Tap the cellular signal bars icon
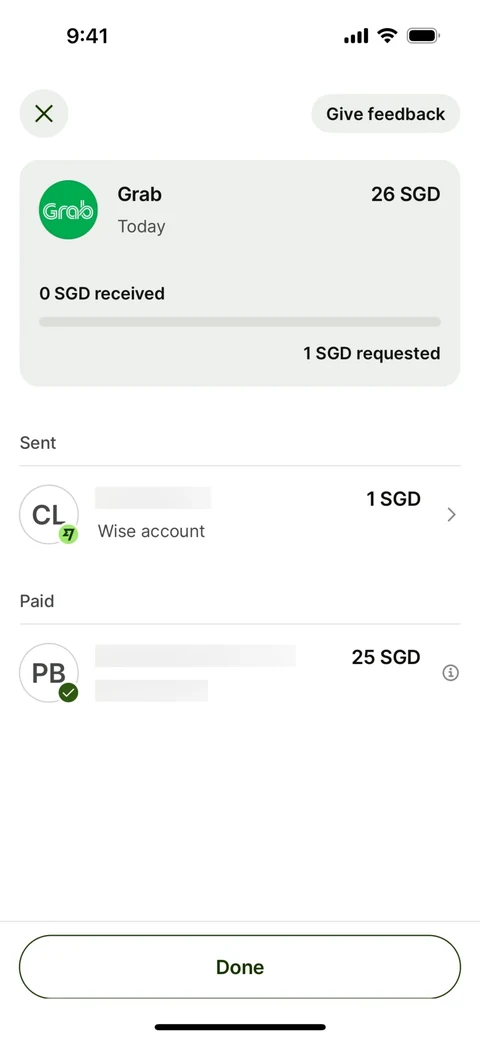This screenshot has height=1040, width=480. tap(356, 36)
